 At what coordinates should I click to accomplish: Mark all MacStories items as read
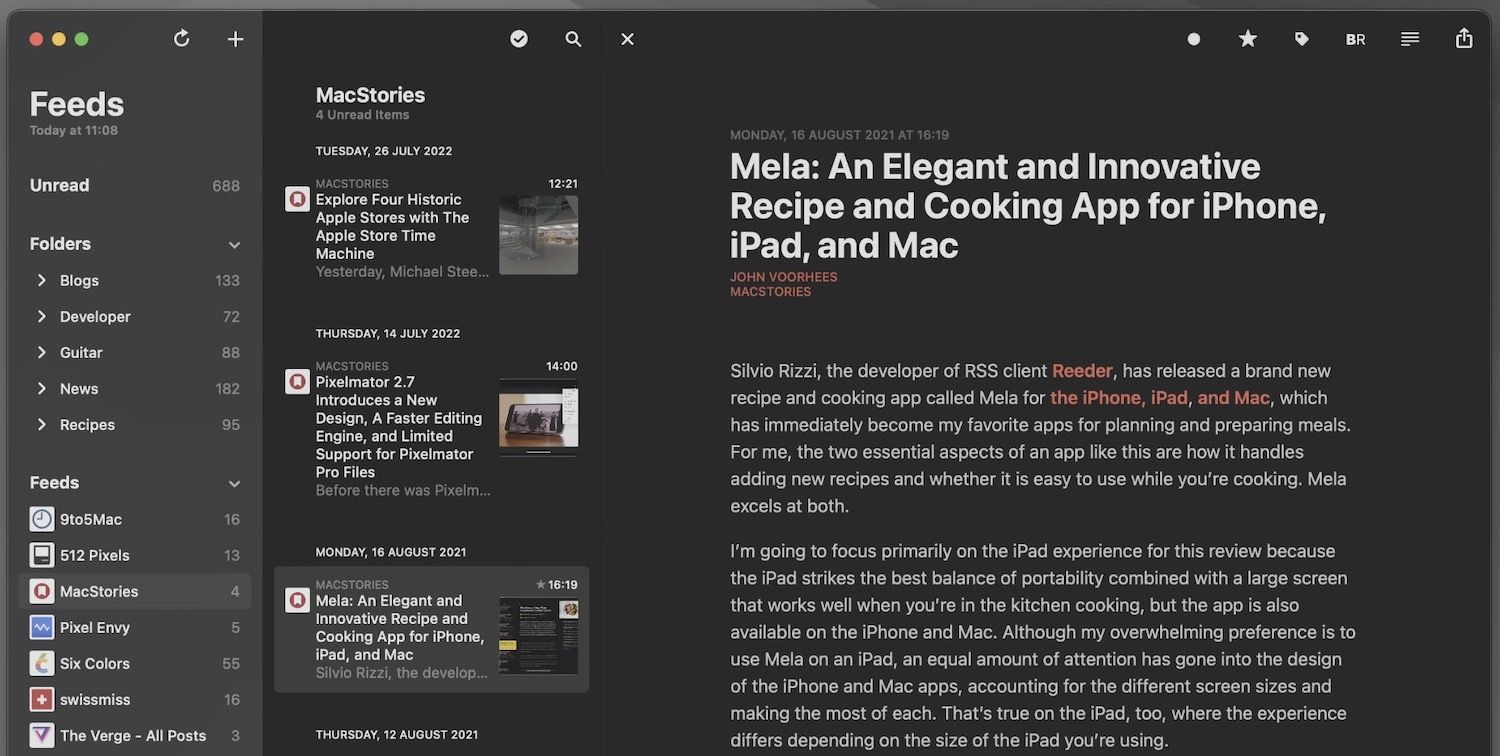coord(519,39)
